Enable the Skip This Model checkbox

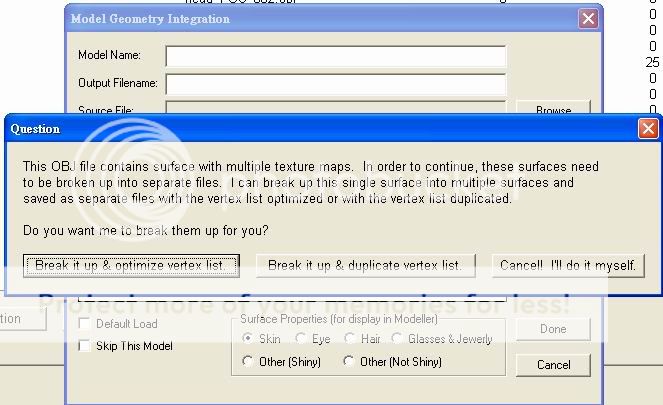pos(86,346)
